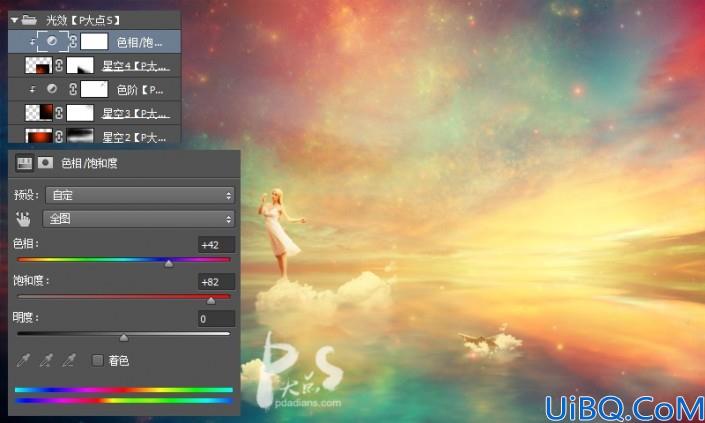The height and width of the screenshot is (423, 705).
Task: Select the 星空4 layer thumbnail
Action: pos(39,65)
